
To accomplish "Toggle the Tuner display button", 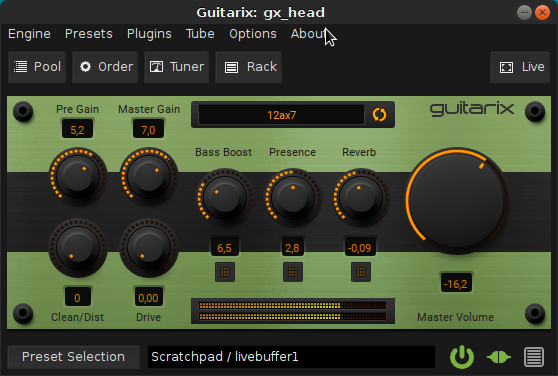I will coord(177,67).
